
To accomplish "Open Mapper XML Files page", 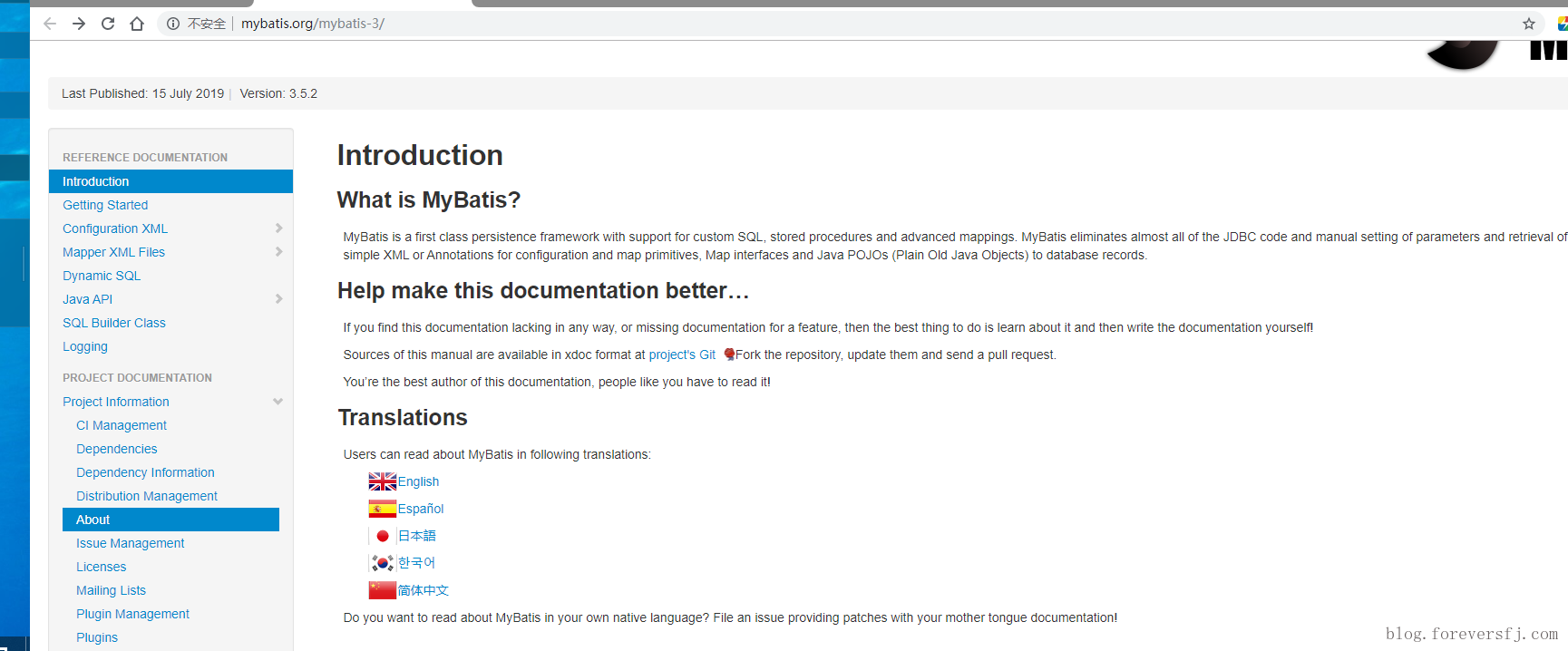I will (113, 252).
